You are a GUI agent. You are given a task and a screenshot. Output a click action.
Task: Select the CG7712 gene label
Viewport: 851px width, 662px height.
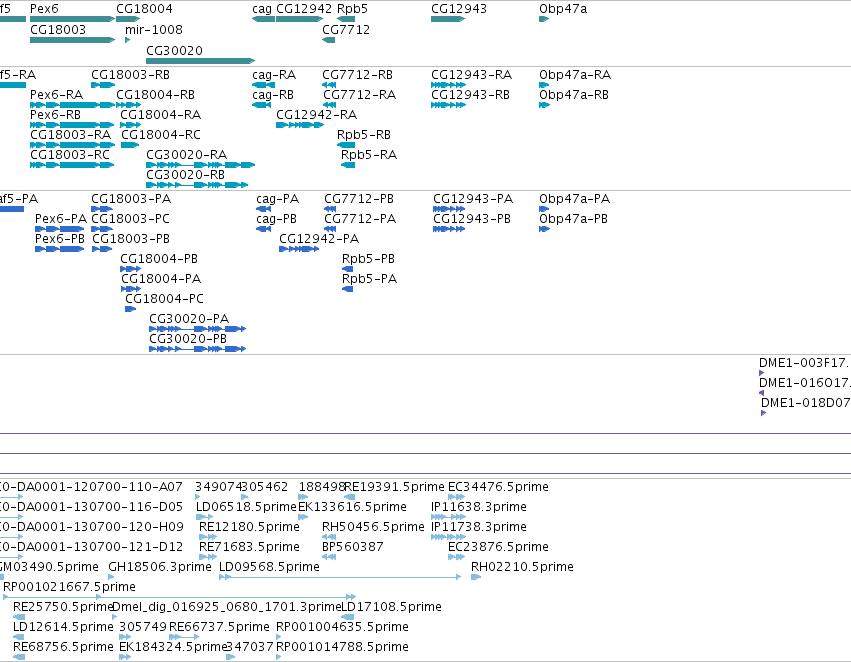coord(346,29)
